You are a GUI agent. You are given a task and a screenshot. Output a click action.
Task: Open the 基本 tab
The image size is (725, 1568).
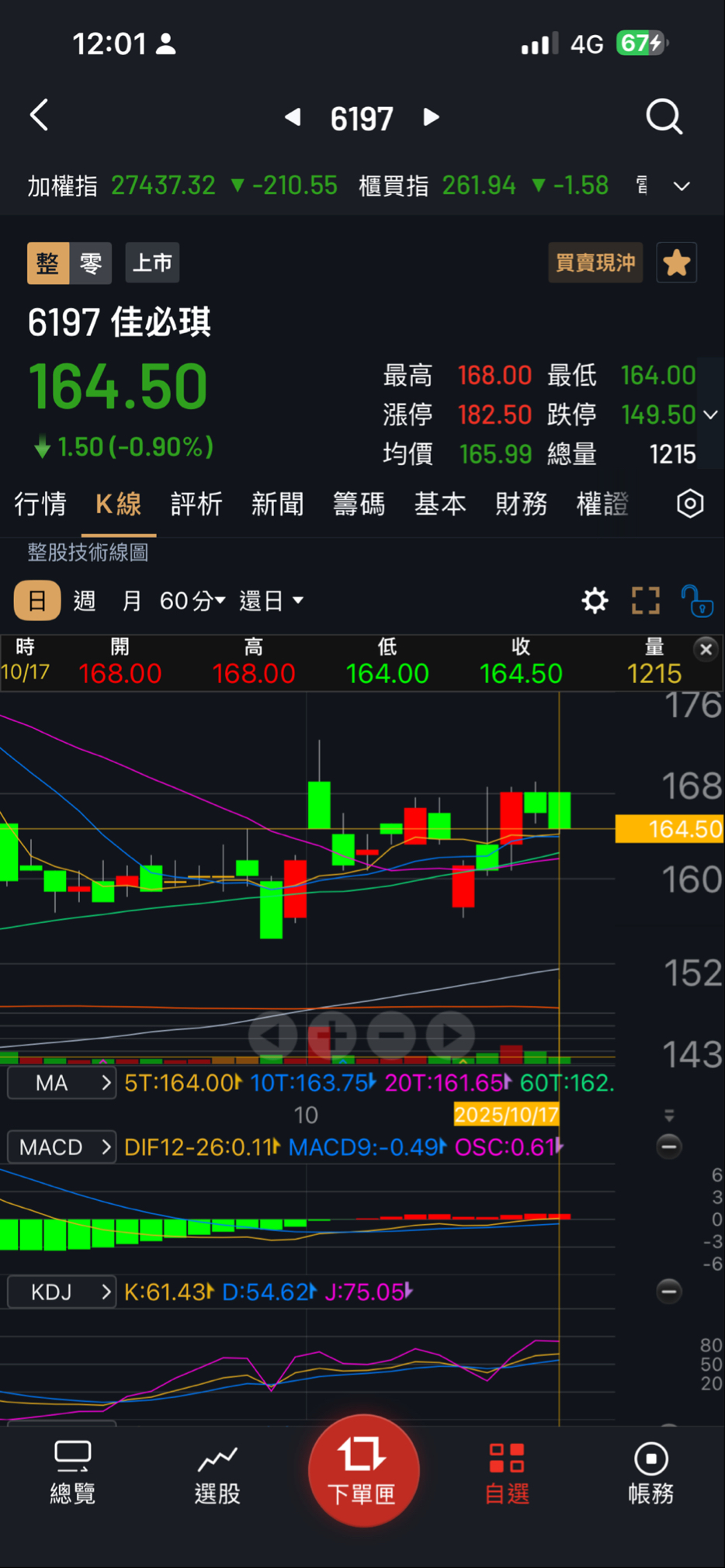(x=440, y=505)
